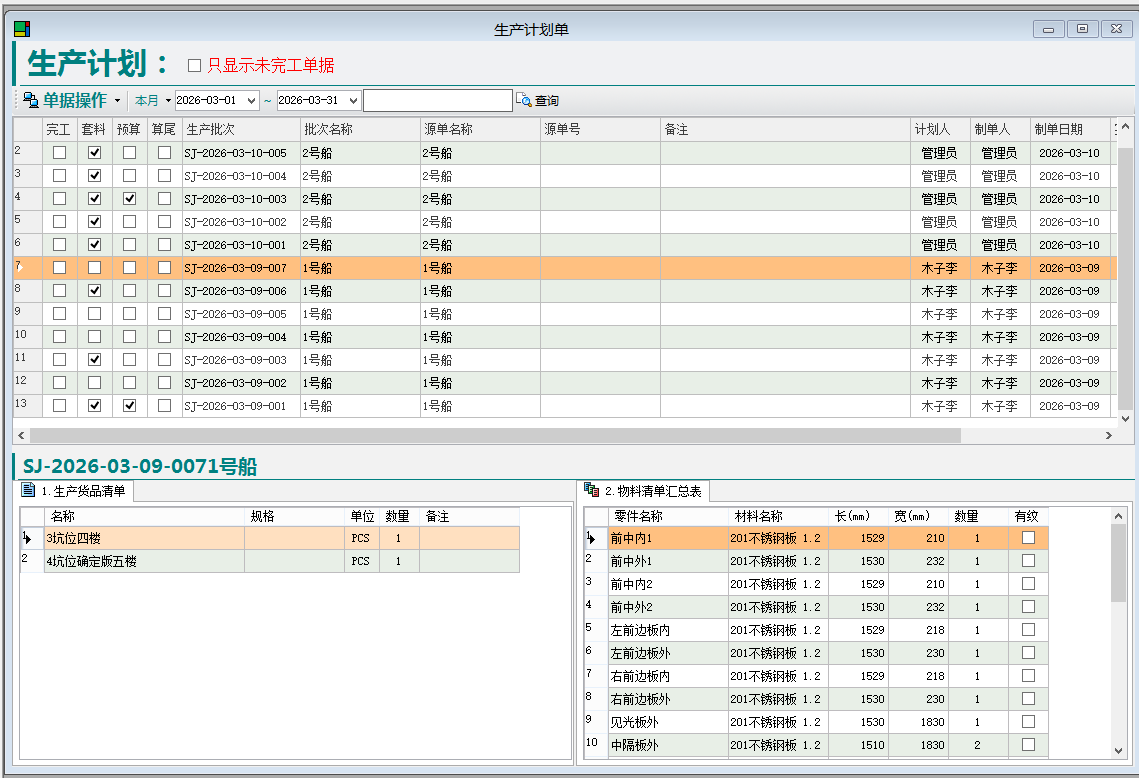Expand the 本月 period dropdown
The image size is (1139, 778).
(167, 101)
